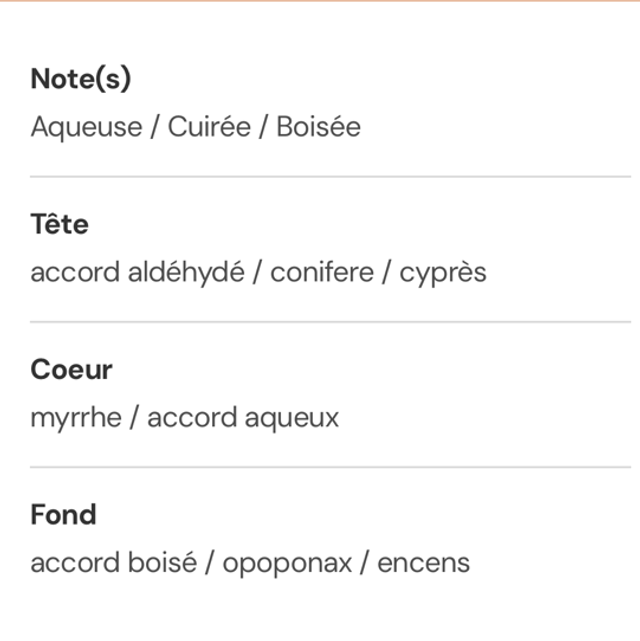Click the Coeur section heading
This screenshot has height=641, width=640.
point(71,369)
